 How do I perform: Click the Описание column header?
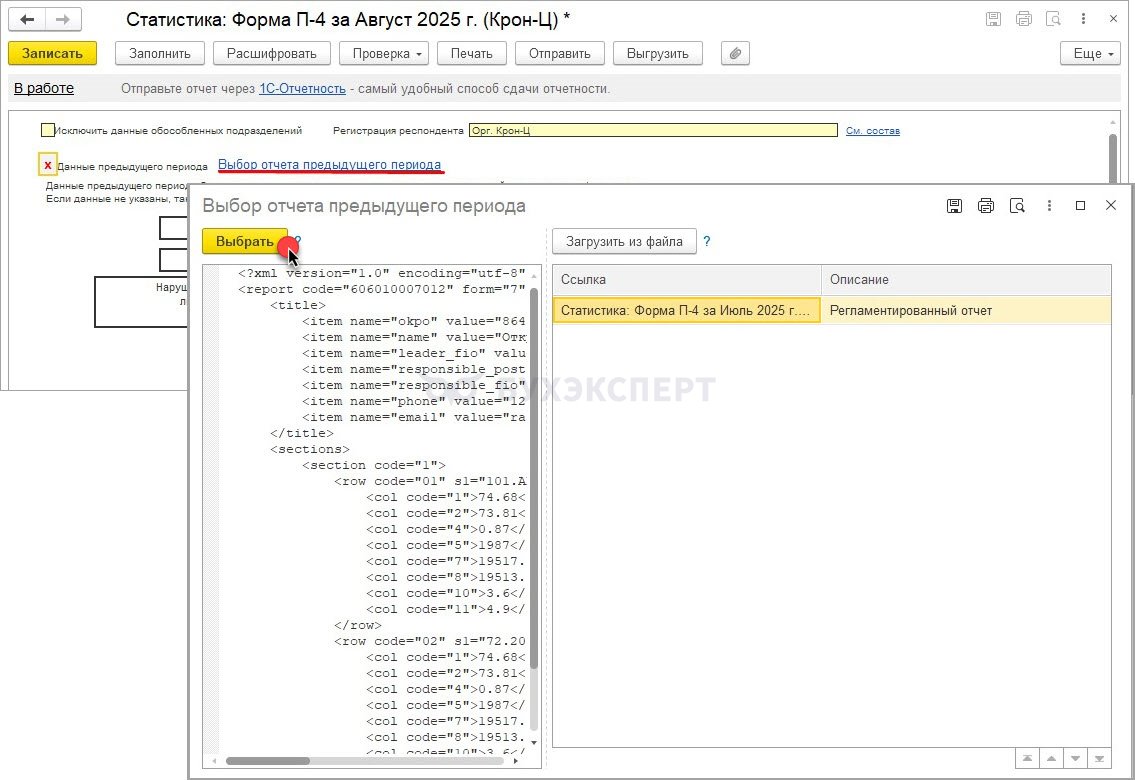click(x=965, y=280)
